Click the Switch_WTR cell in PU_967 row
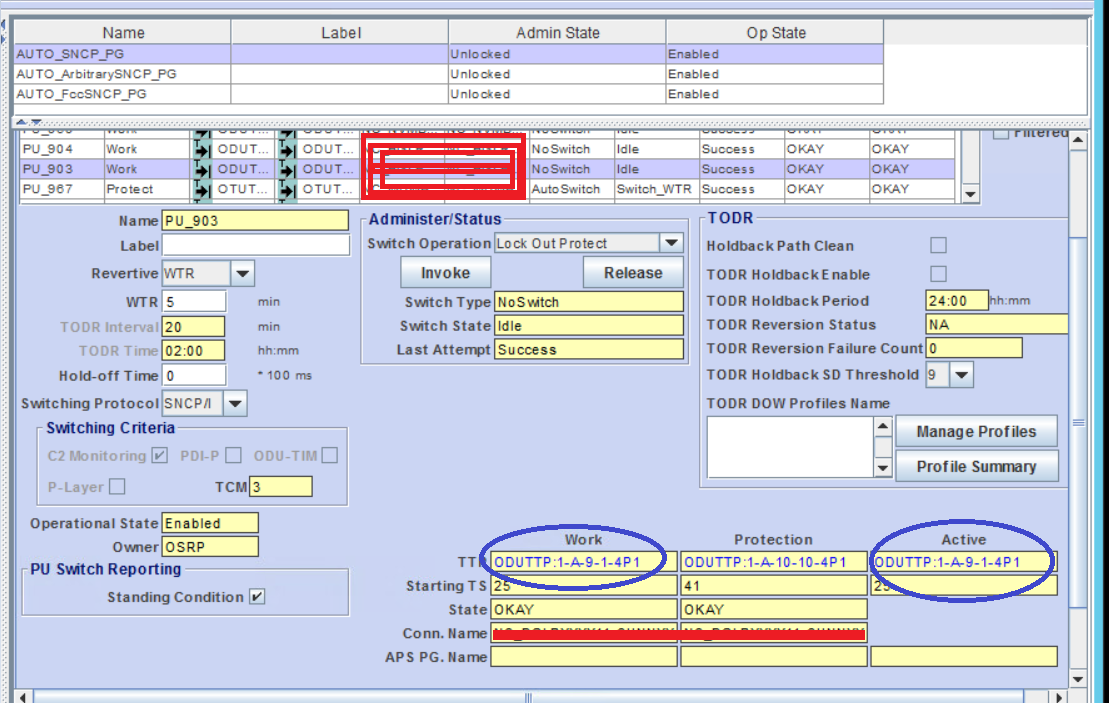The height and width of the screenshot is (703, 1109). click(x=656, y=189)
